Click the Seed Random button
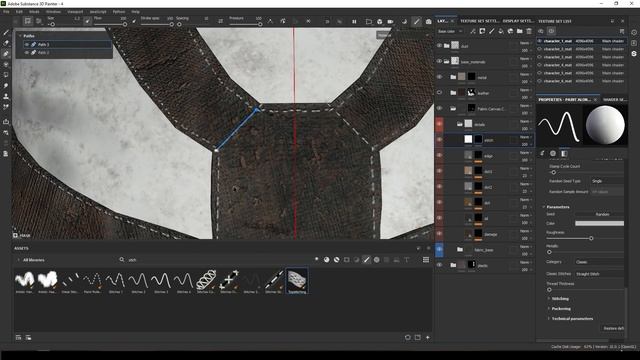 pos(602,214)
